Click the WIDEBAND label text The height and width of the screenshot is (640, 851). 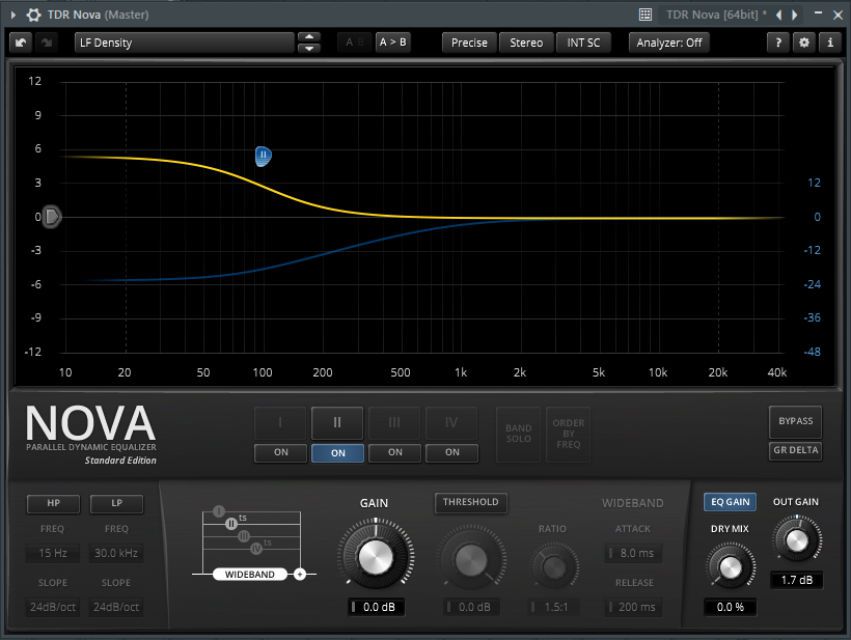coord(632,503)
